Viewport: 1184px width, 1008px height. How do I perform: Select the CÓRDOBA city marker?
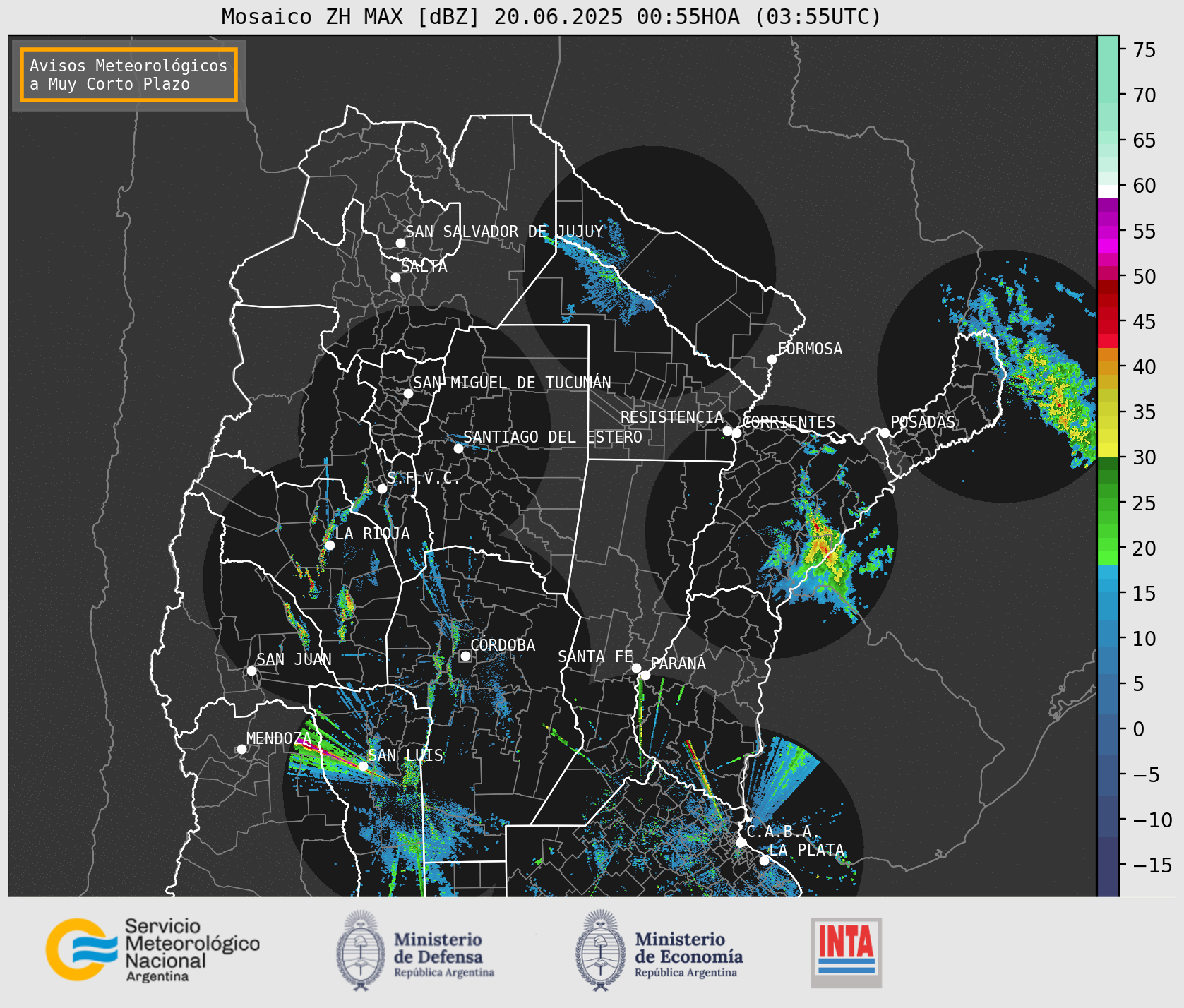[x=465, y=656]
